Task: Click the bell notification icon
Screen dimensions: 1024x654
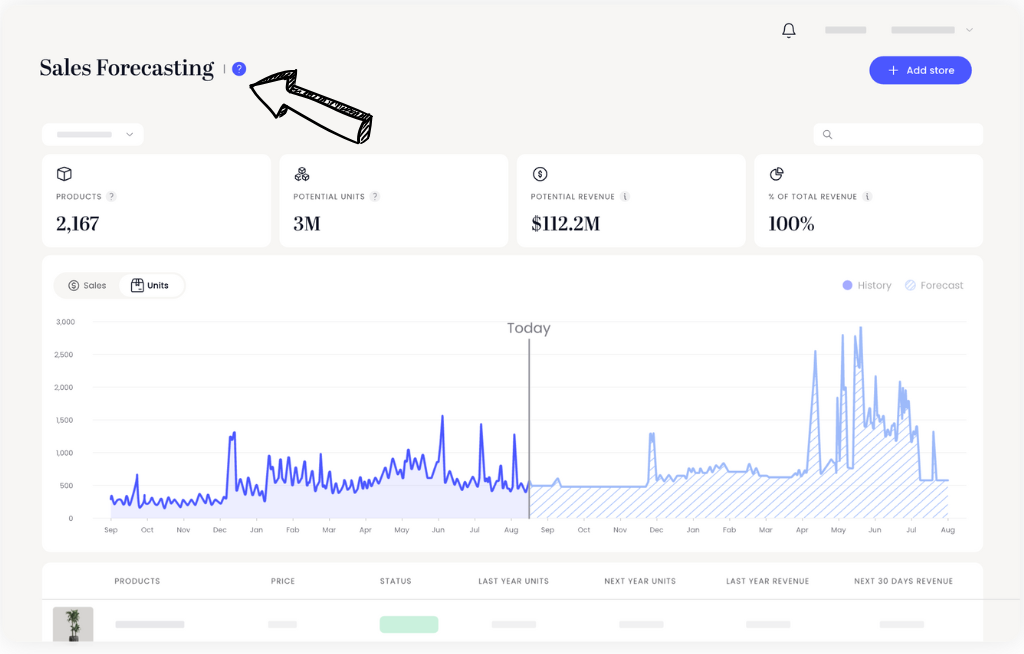Action: click(x=788, y=29)
